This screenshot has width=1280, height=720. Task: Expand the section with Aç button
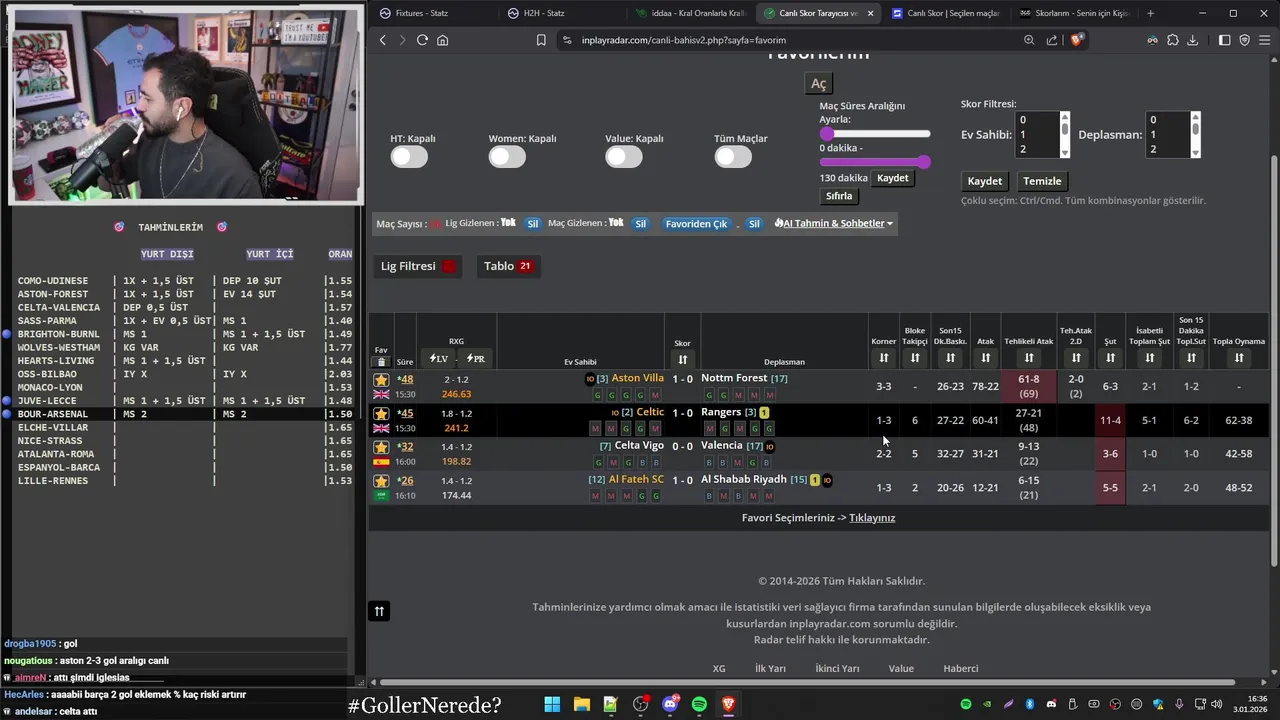pos(818,84)
